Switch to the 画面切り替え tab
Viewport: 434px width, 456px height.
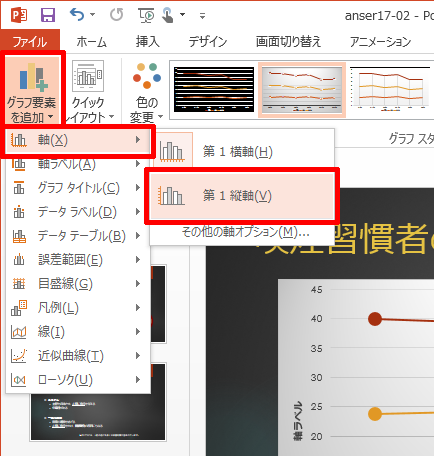(x=288, y=42)
